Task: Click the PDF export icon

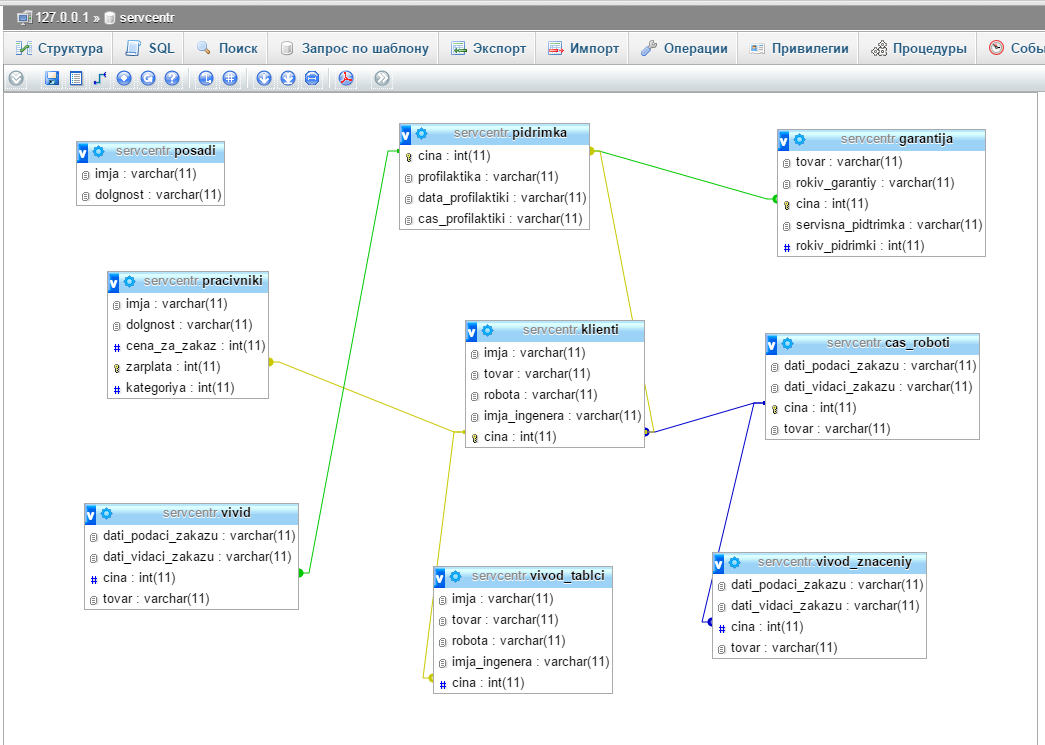Action: tap(346, 79)
